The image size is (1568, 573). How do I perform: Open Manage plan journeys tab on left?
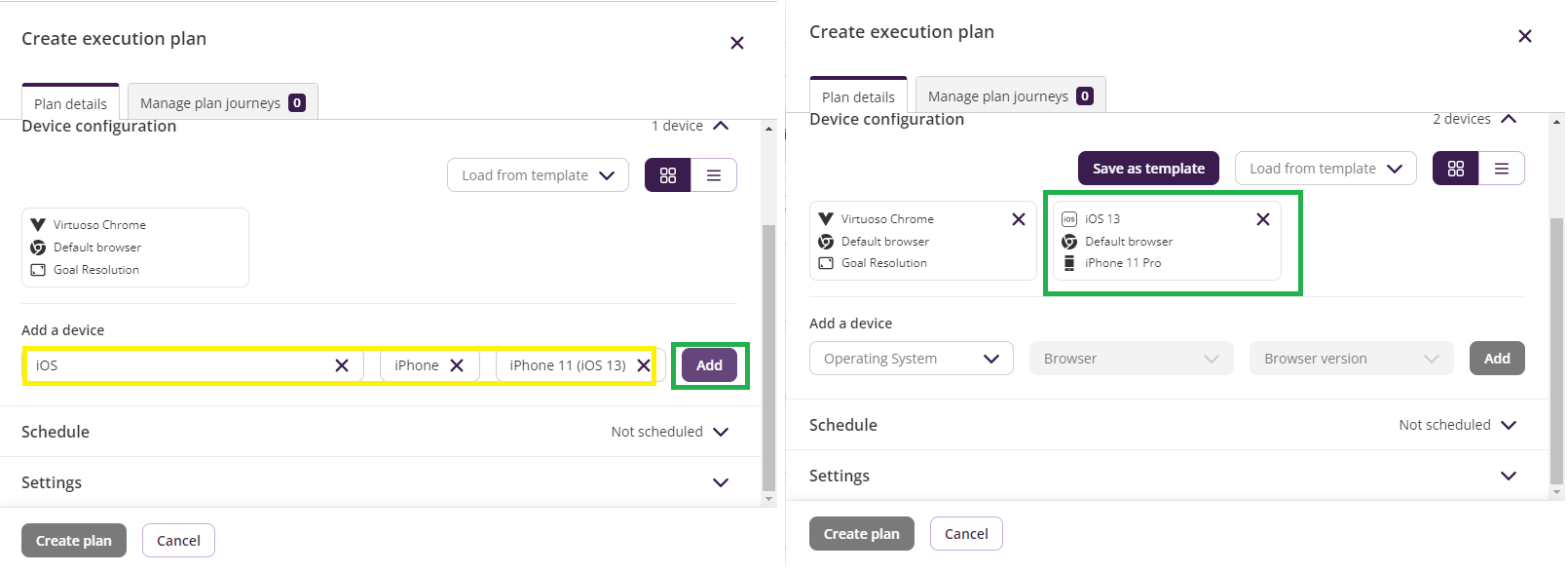223,102
